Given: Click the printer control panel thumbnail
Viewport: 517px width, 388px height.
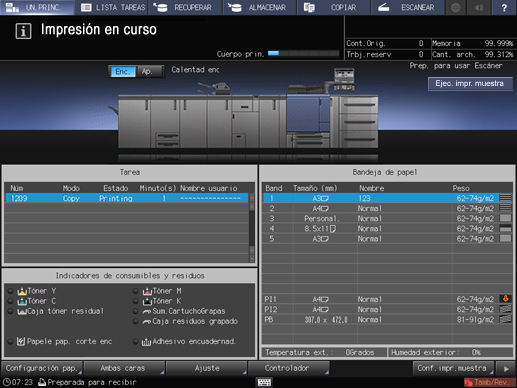Looking at the screenshot, I should pyautogui.click(x=344, y=79).
